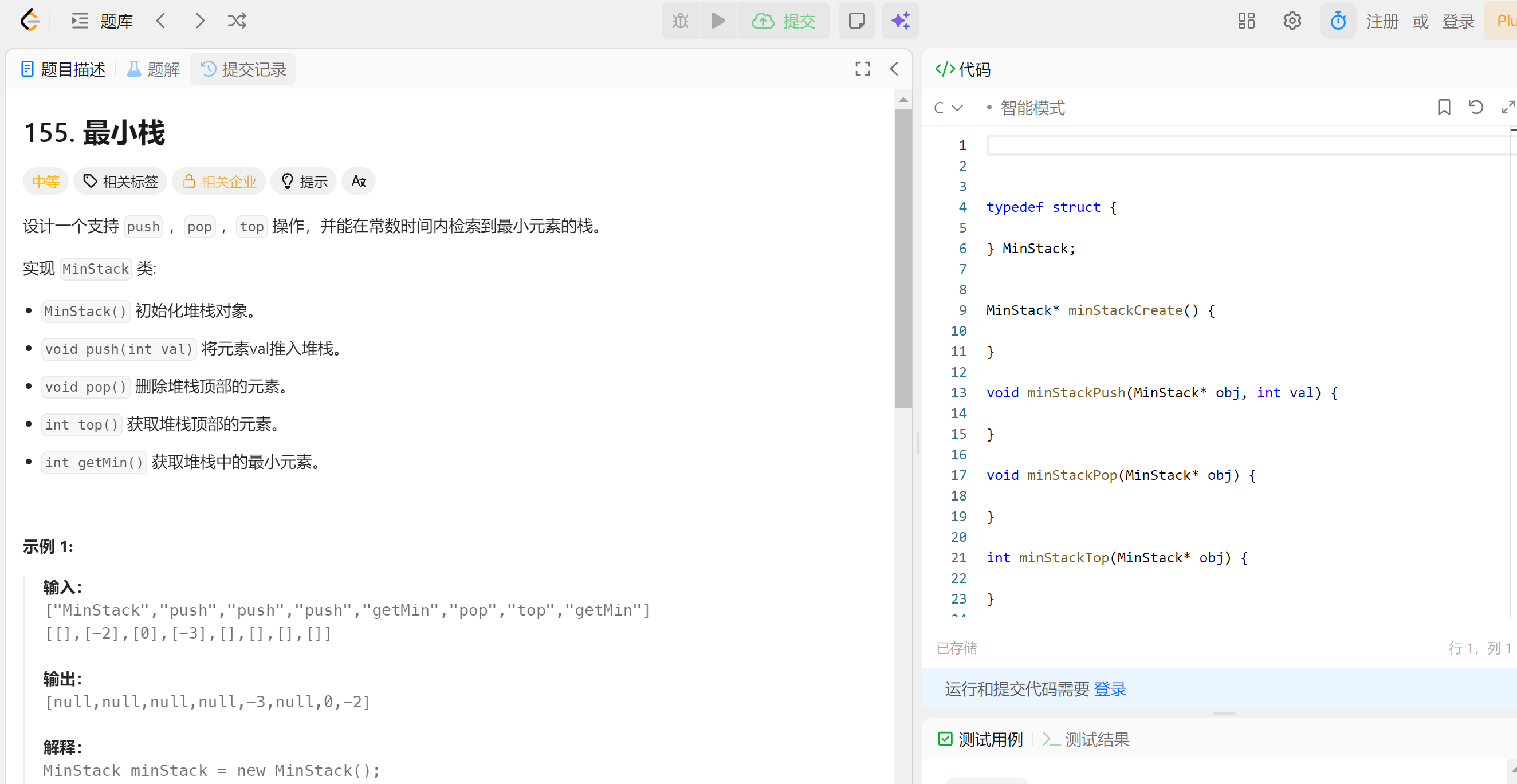Bookmark the code with bookmark icon
Viewport: 1517px width, 784px height.
tap(1444, 107)
